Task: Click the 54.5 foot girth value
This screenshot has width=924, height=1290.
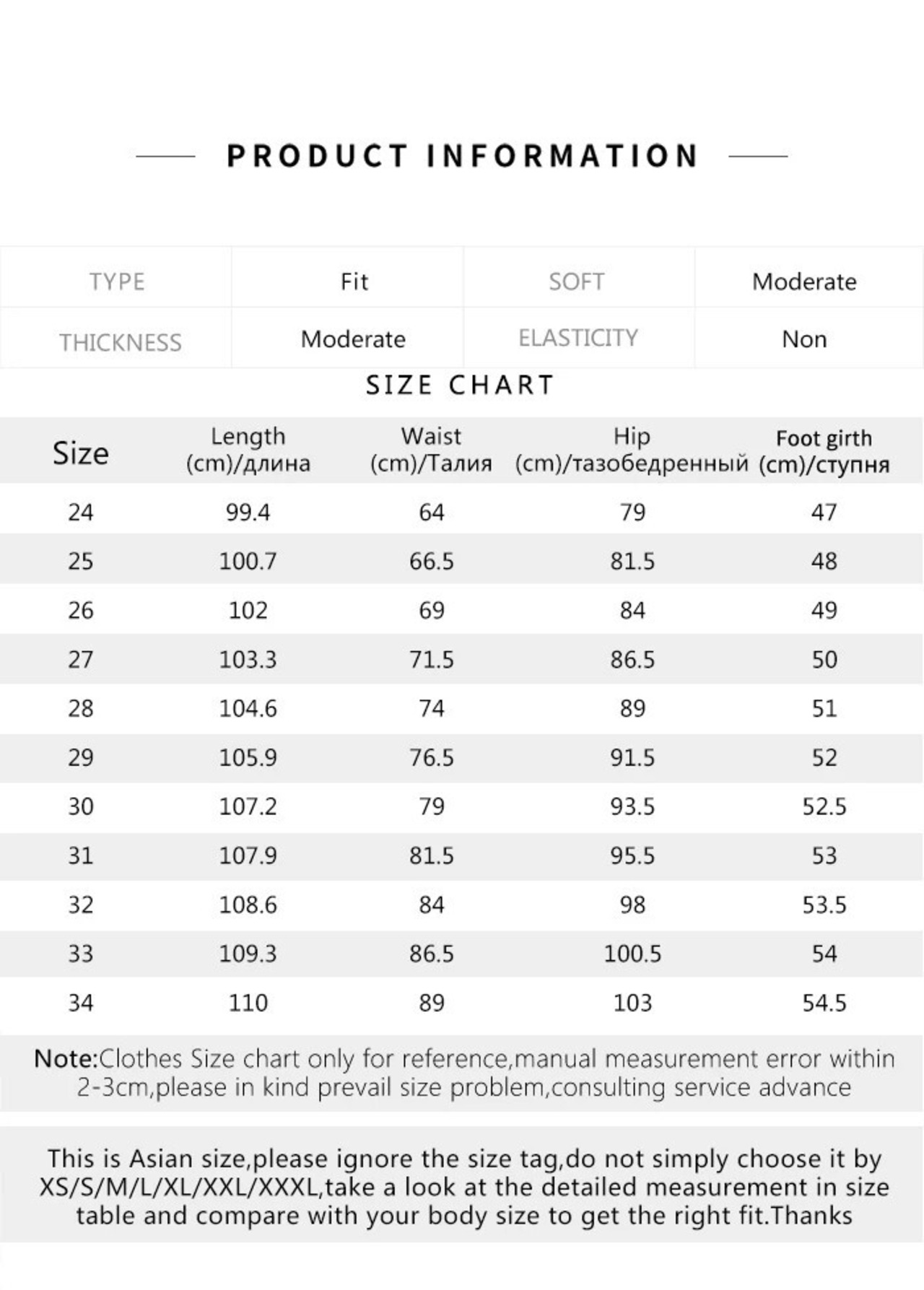Action: [824, 1003]
